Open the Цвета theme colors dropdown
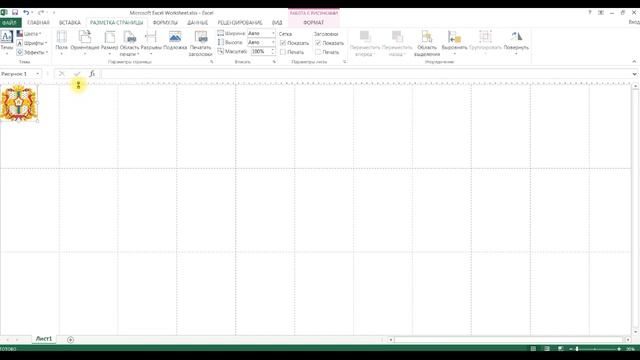The image size is (640, 360). (31, 34)
